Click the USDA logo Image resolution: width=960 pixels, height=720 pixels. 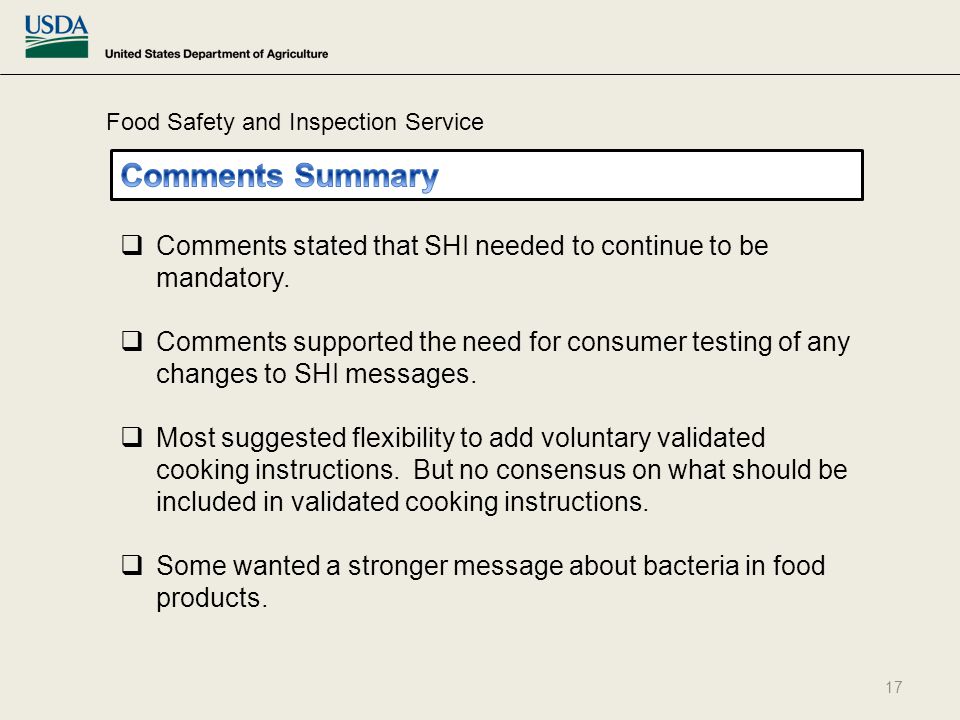pos(56,36)
